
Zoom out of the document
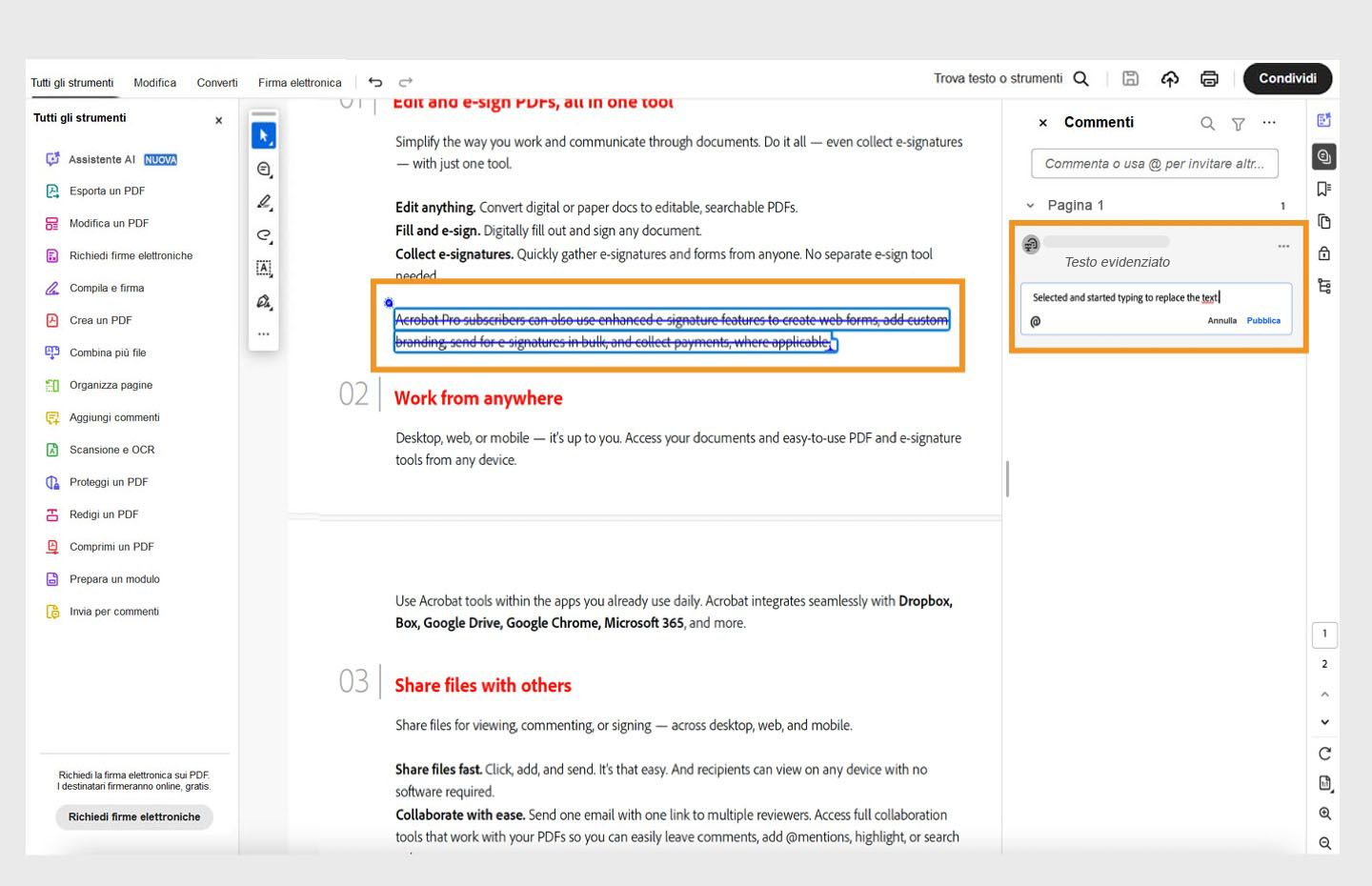pos(1324,843)
